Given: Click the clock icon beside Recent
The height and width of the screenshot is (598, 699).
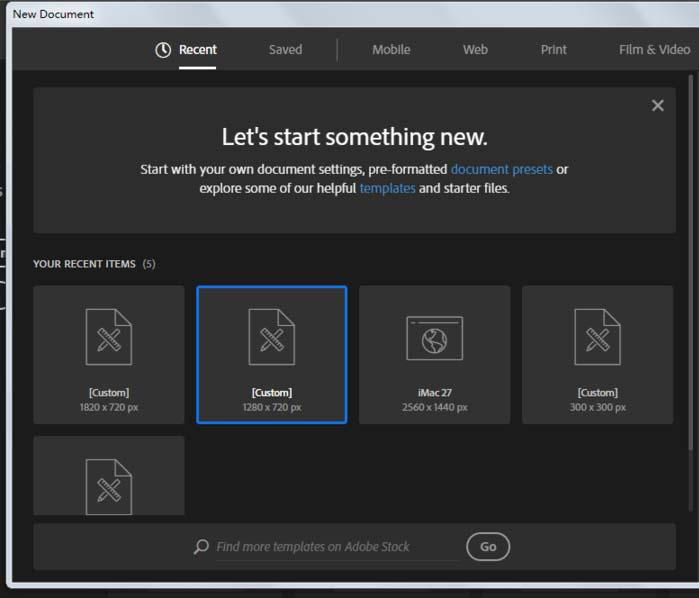Looking at the screenshot, I should pyautogui.click(x=163, y=50).
